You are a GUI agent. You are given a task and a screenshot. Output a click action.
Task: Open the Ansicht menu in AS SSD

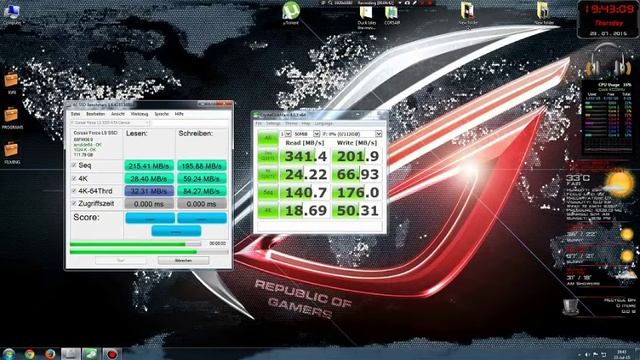pos(118,114)
